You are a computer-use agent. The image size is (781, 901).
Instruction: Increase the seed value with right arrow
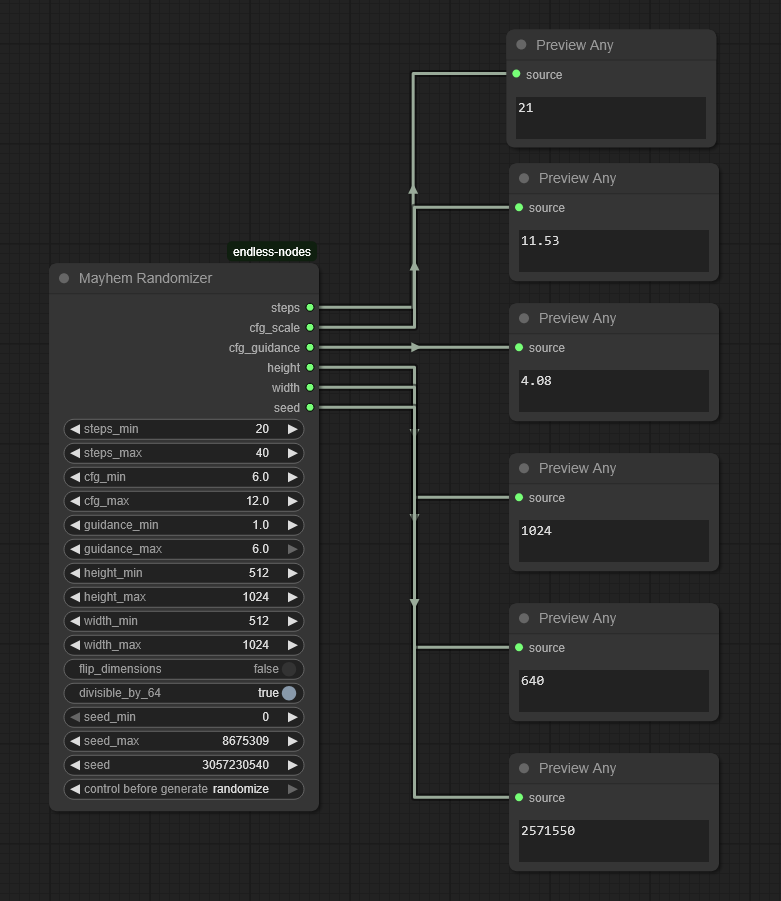(293, 765)
